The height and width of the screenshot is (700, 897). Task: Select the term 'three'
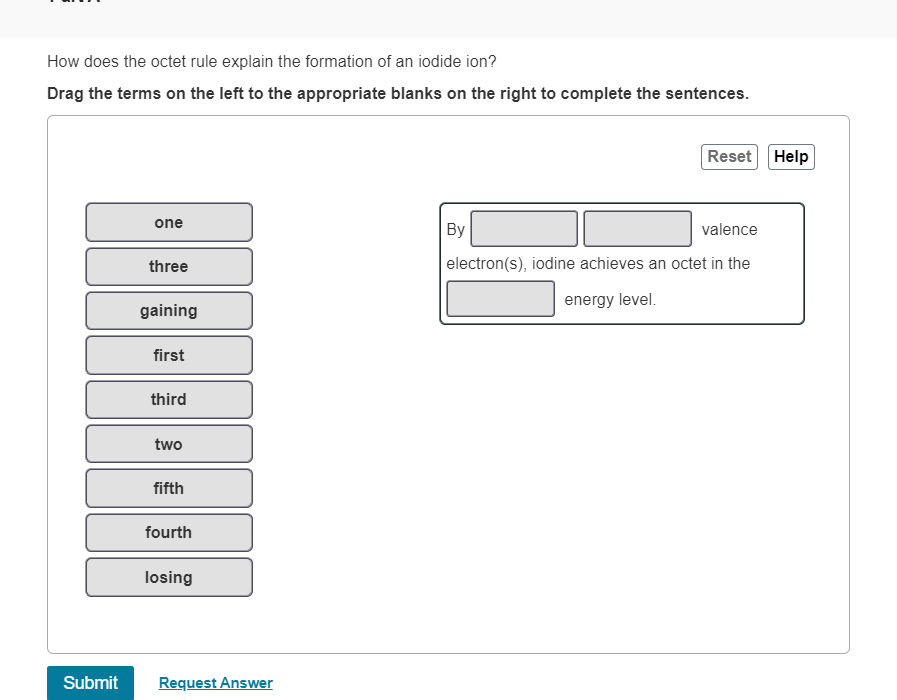(x=168, y=266)
